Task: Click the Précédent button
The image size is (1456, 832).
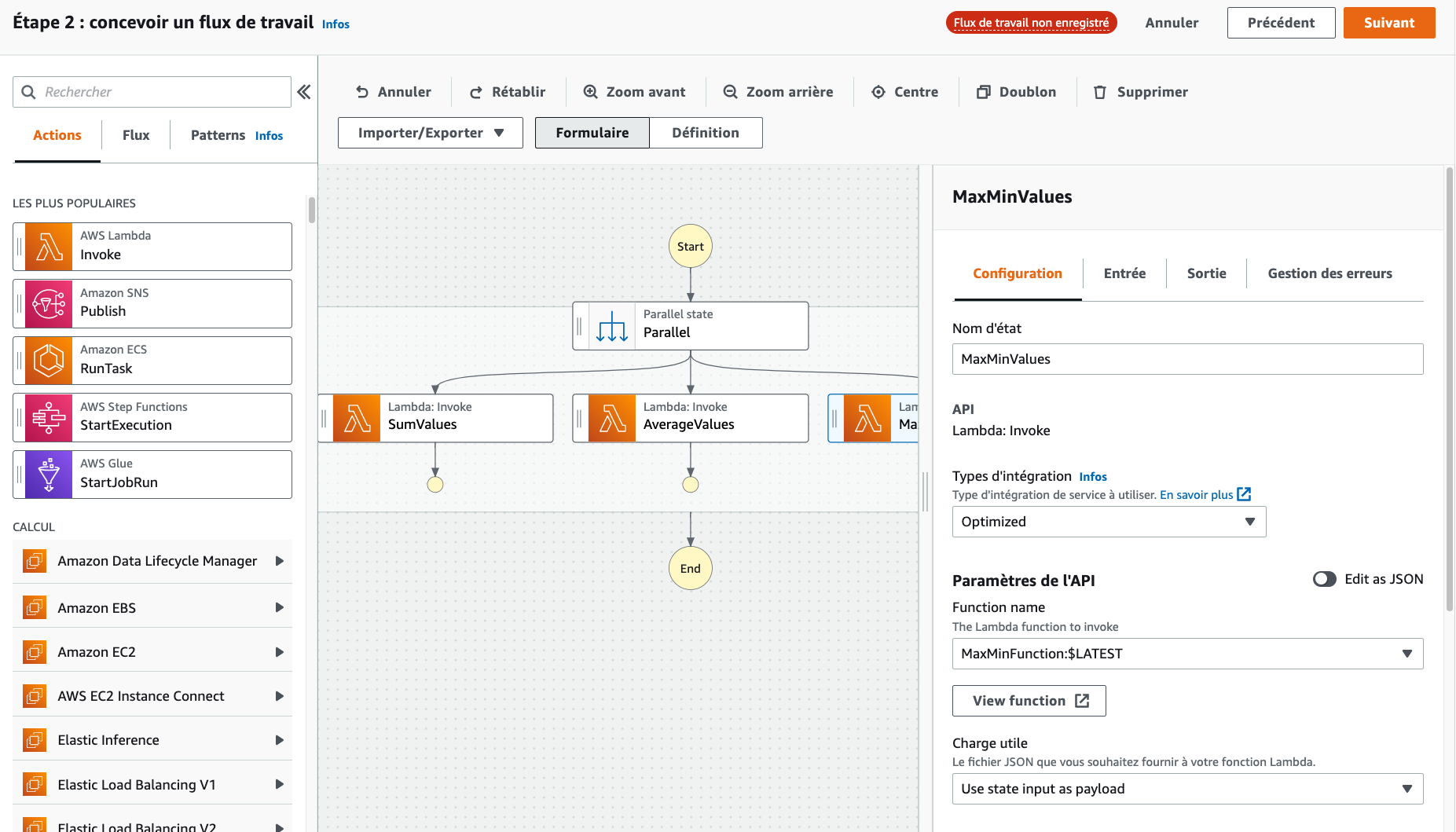Action: click(1281, 23)
